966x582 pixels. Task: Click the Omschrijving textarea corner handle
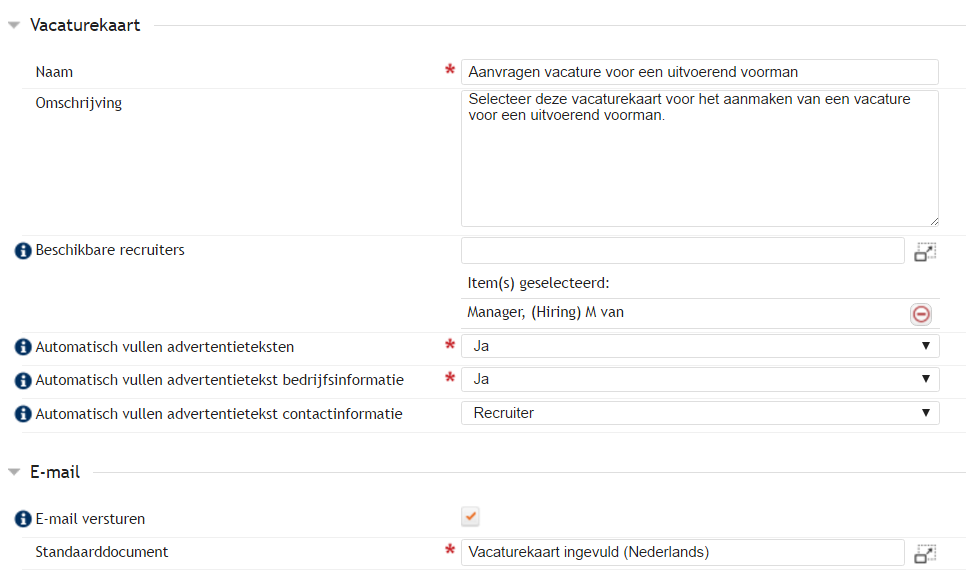pos(934,222)
